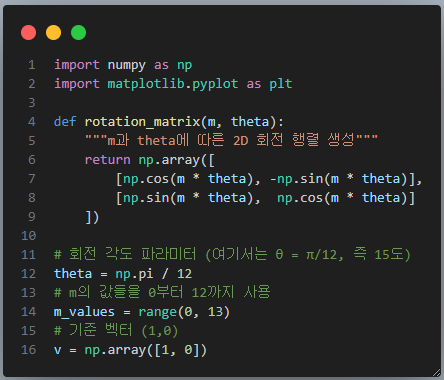This screenshot has width=444, height=380.
Task: Click 'numpy' in the first import line
Action: pos(127,65)
